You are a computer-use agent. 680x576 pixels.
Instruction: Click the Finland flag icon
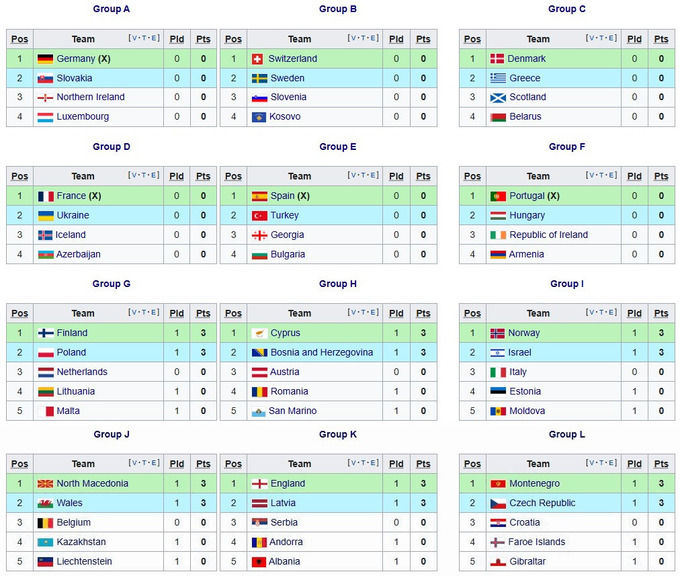(x=45, y=333)
